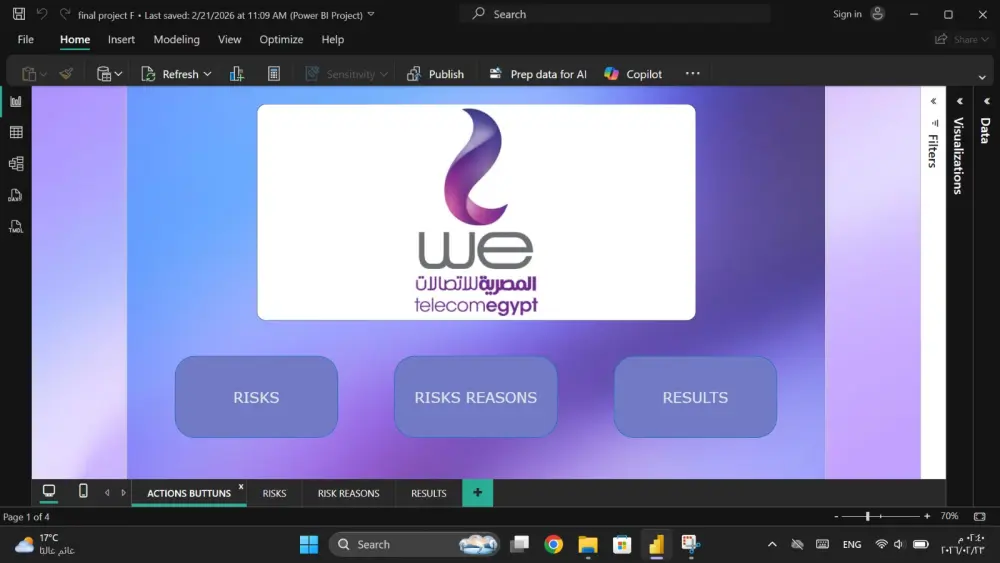1000x563 pixels.
Task: Delete ACTIONS BUTTUNS page with its x
Action: 241,486
